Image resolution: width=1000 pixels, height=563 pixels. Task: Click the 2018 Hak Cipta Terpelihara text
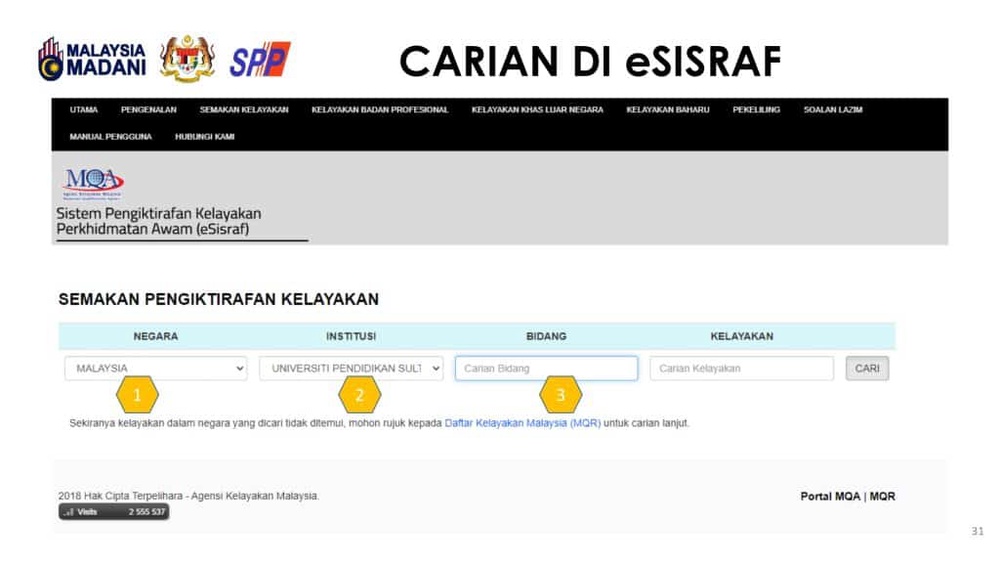(x=189, y=495)
